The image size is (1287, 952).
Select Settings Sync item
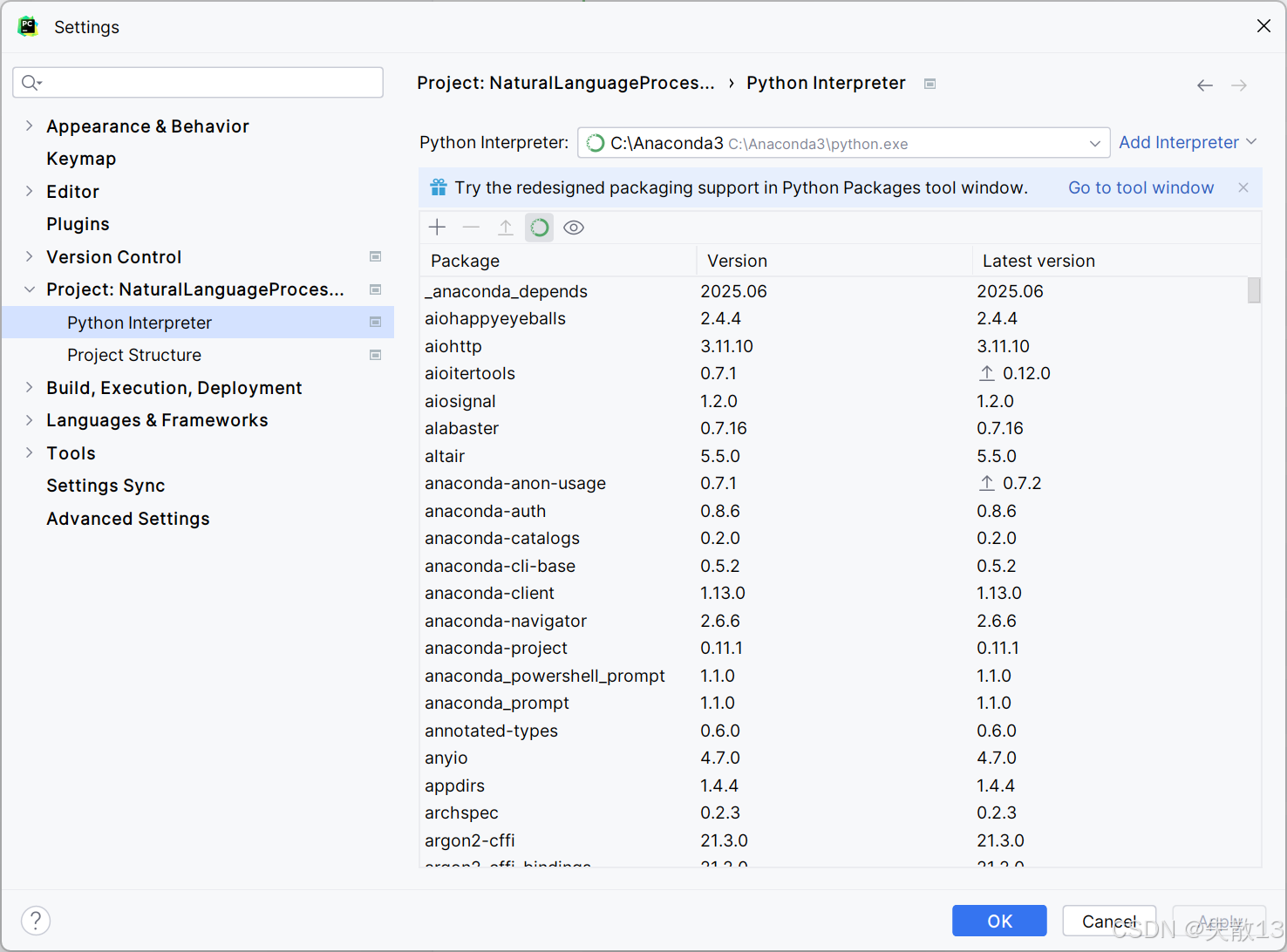click(x=106, y=486)
